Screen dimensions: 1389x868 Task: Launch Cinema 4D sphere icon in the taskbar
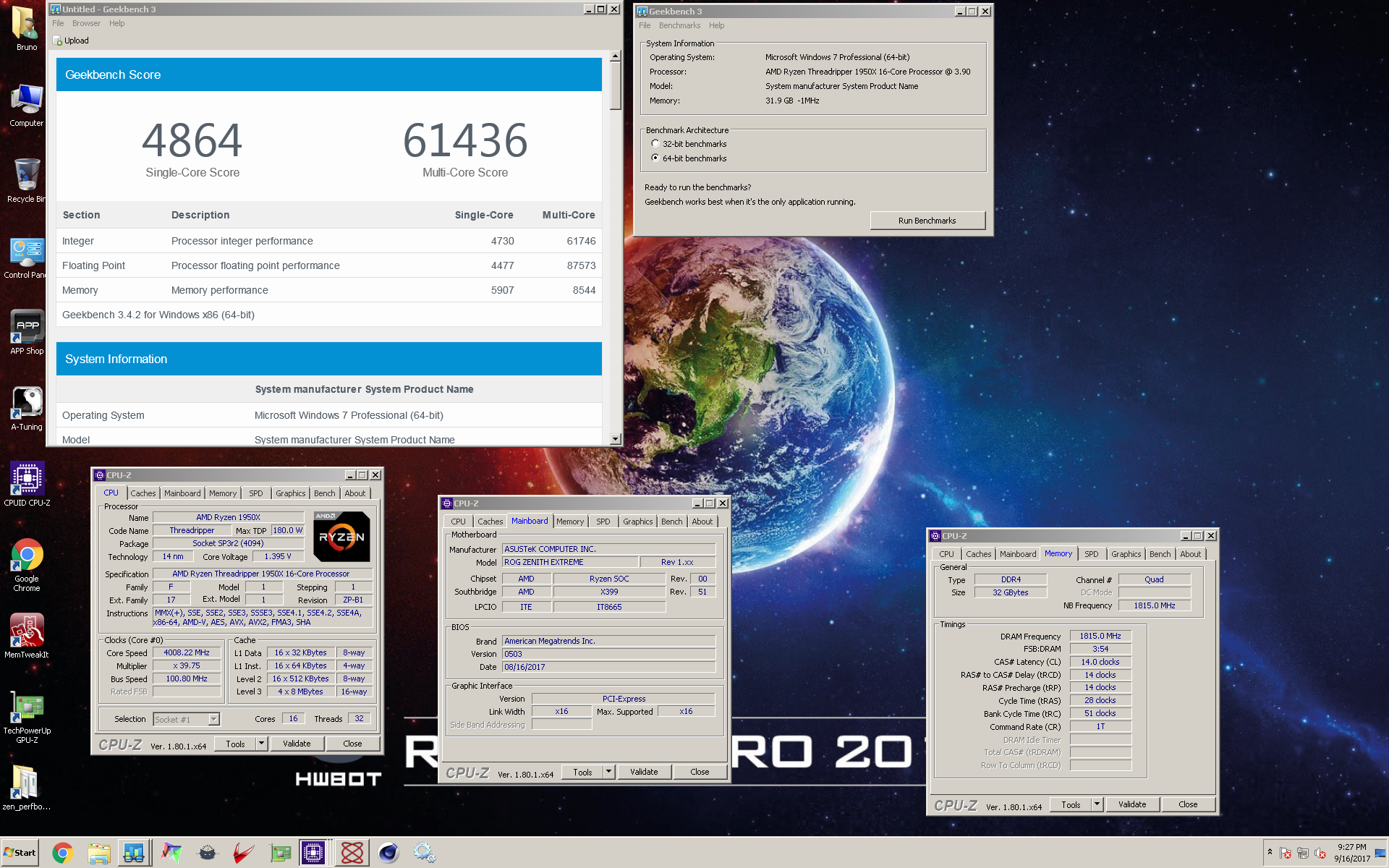pyautogui.click(x=388, y=854)
